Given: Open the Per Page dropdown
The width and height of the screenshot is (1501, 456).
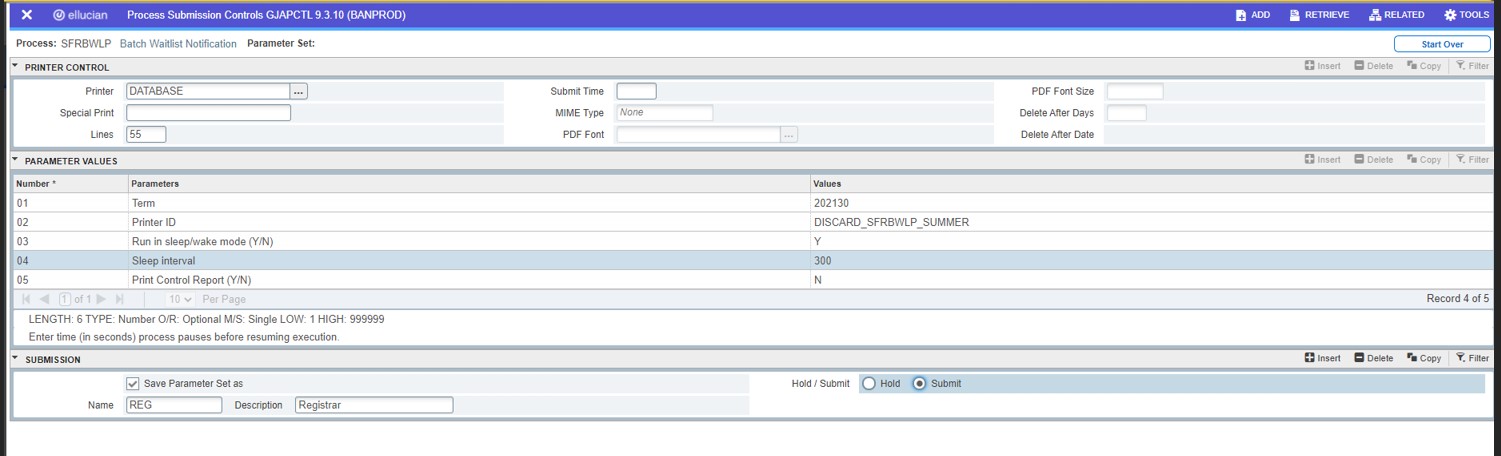Looking at the screenshot, I should tap(181, 299).
